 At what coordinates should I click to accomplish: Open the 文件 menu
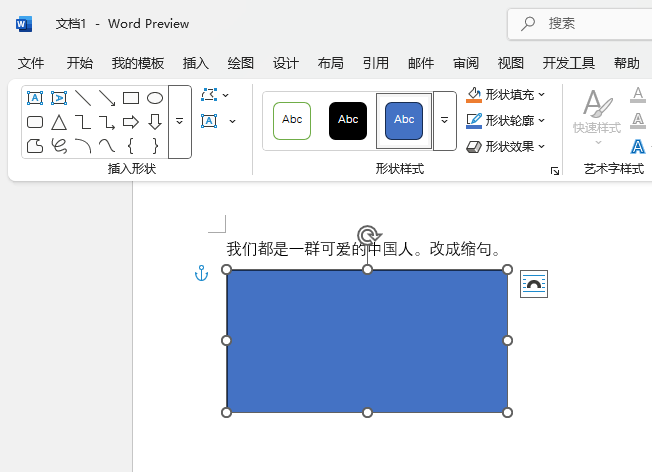[x=31, y=63]
